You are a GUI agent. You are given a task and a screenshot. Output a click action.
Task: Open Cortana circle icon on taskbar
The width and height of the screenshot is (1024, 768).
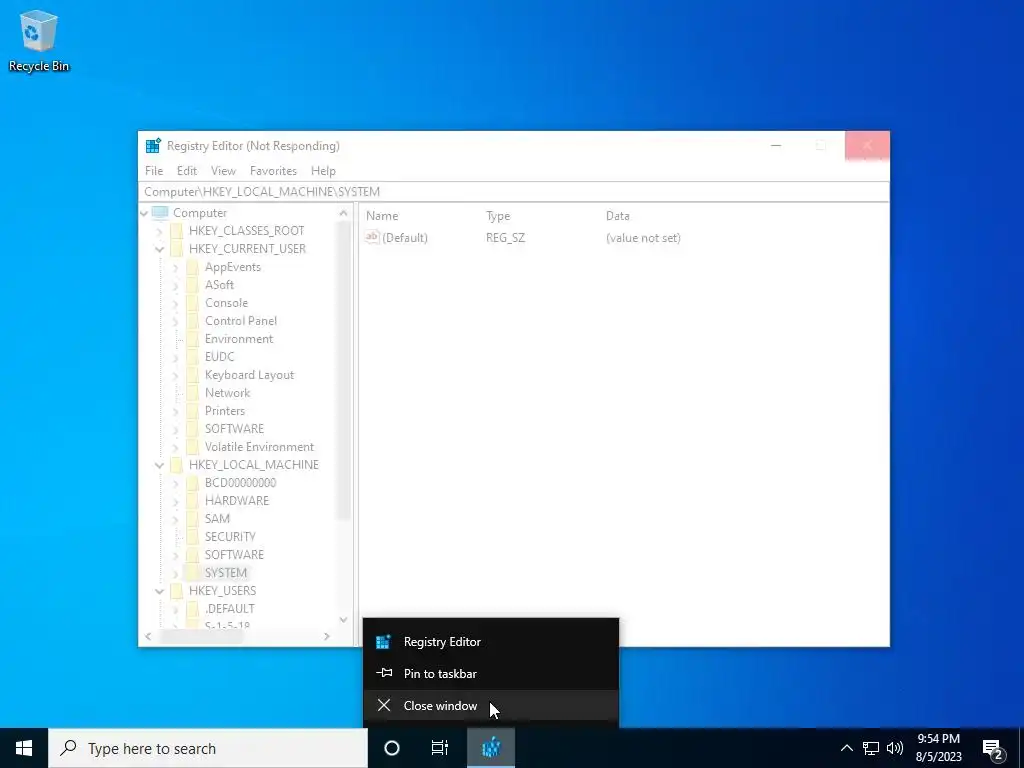point(392,748)
